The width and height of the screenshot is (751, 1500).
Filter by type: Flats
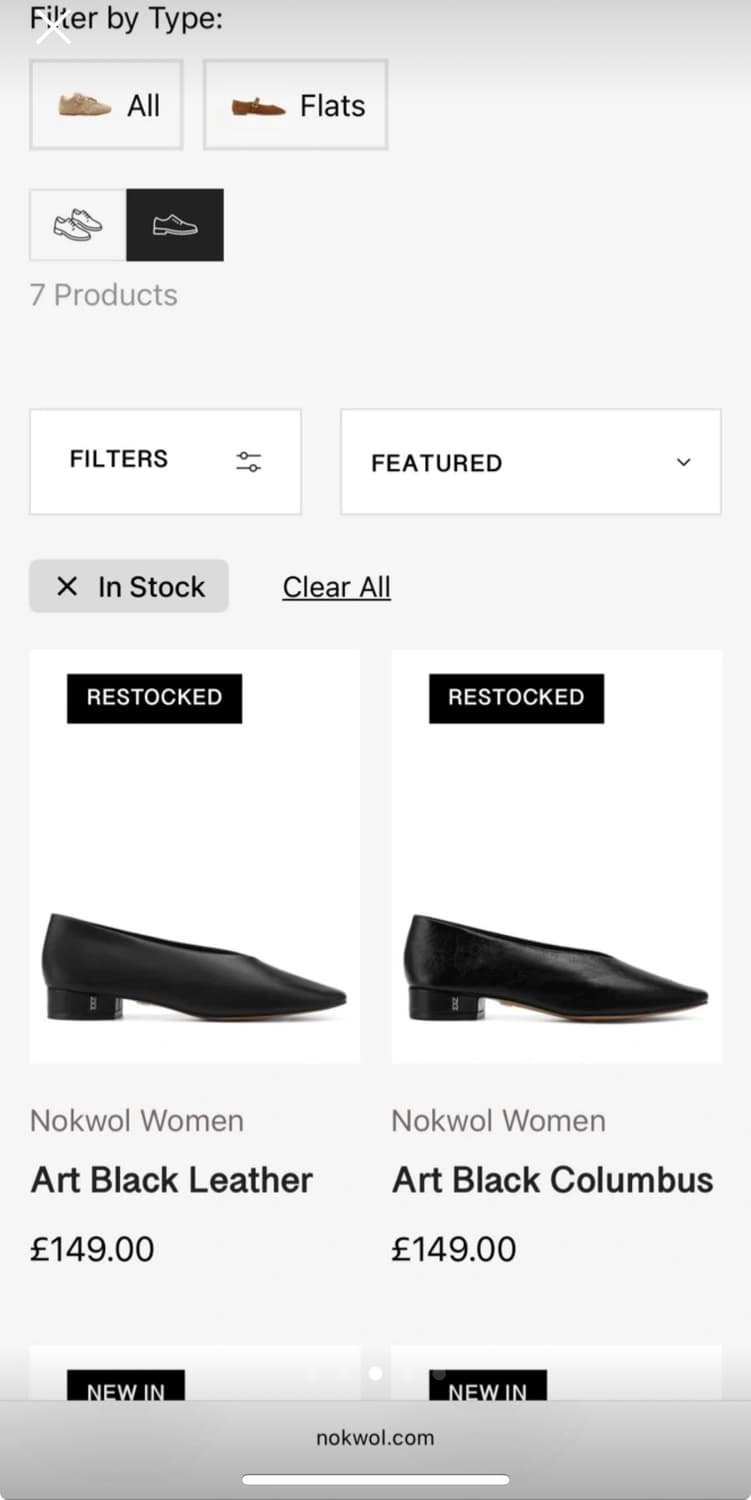[x=296, y=105]
